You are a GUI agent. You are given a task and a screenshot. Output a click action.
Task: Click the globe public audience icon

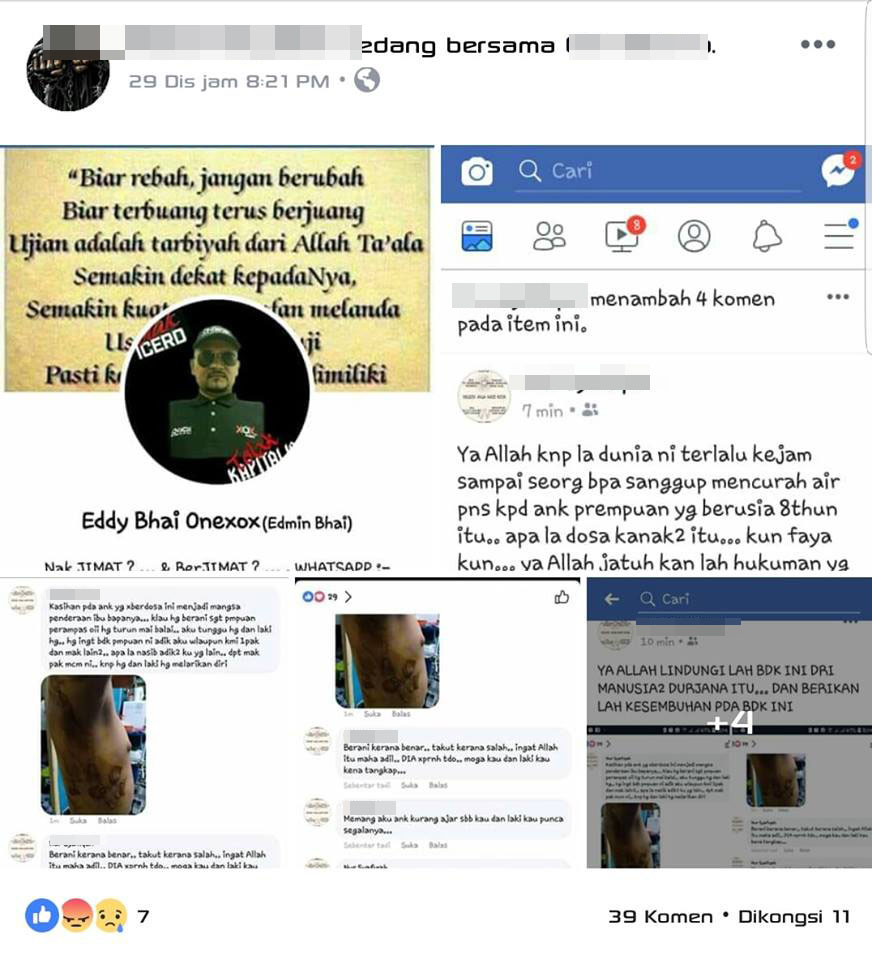367,80
